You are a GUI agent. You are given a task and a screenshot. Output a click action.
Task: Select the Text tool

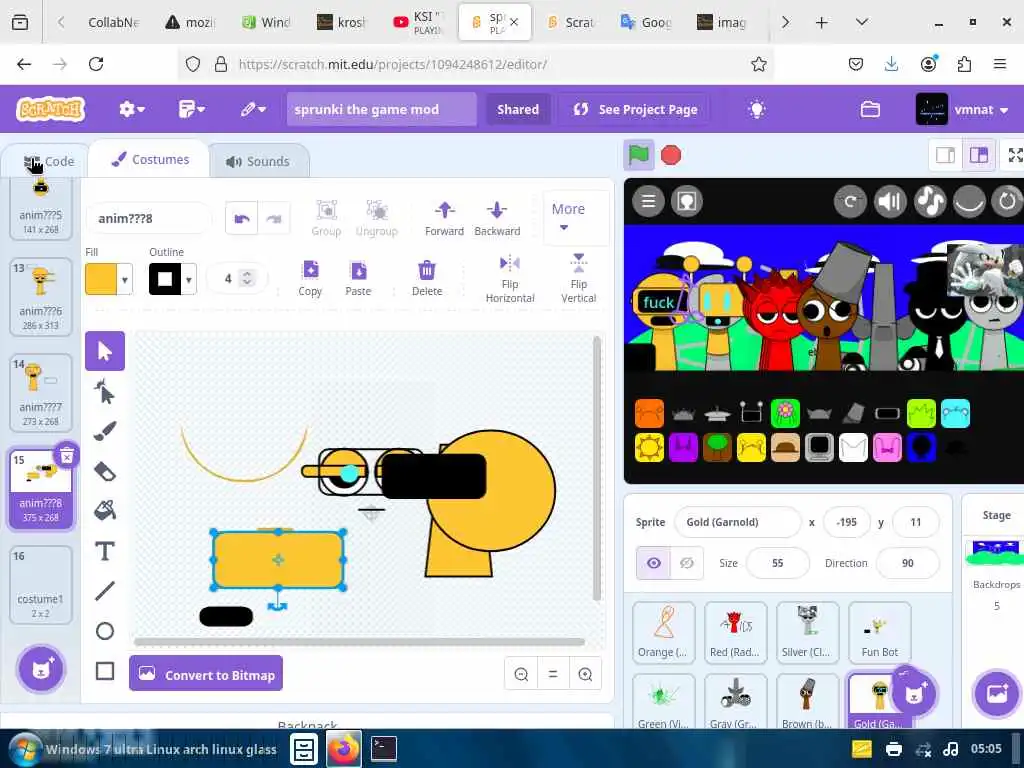pos(104,551)
